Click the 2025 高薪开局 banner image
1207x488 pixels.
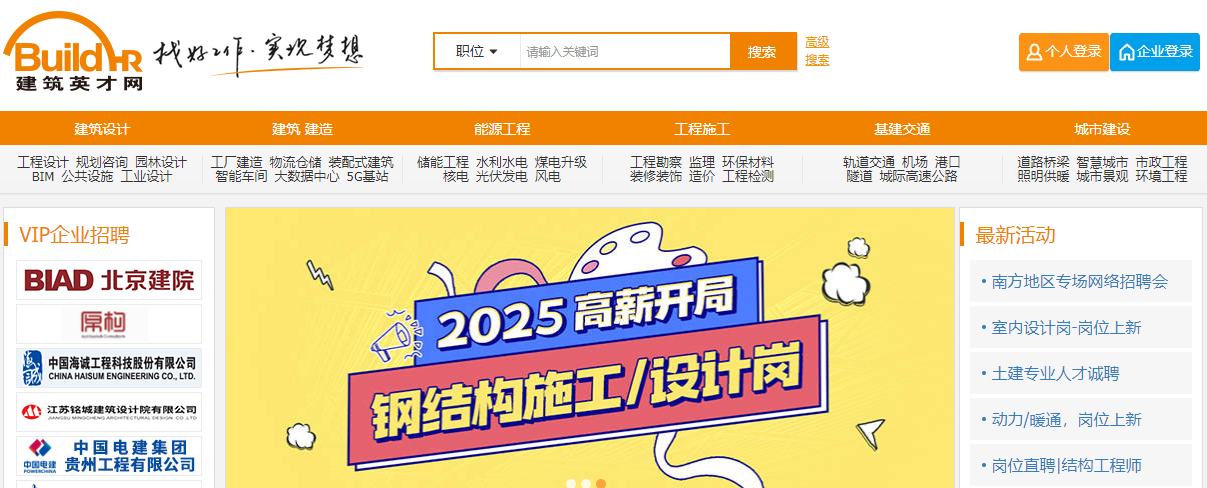[590, 348]
